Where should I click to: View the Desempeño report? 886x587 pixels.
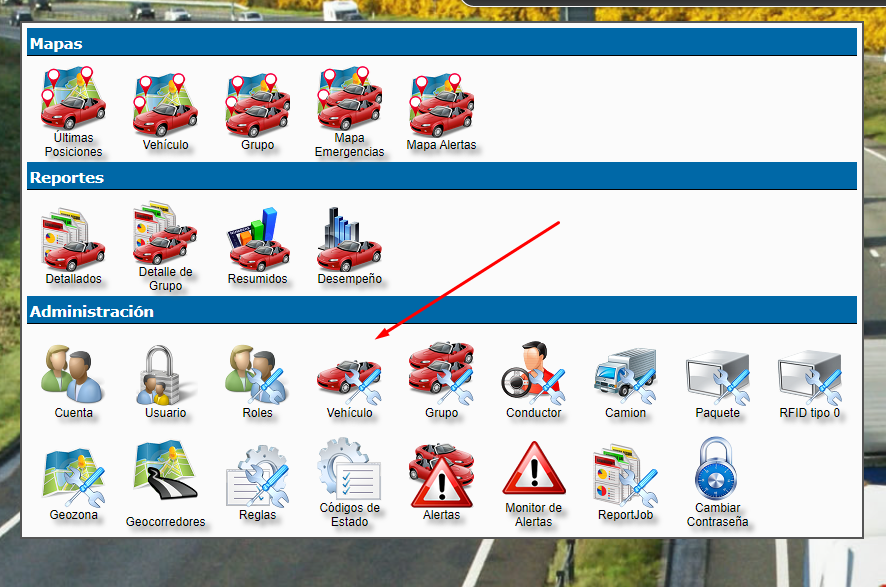pos(349,238)
